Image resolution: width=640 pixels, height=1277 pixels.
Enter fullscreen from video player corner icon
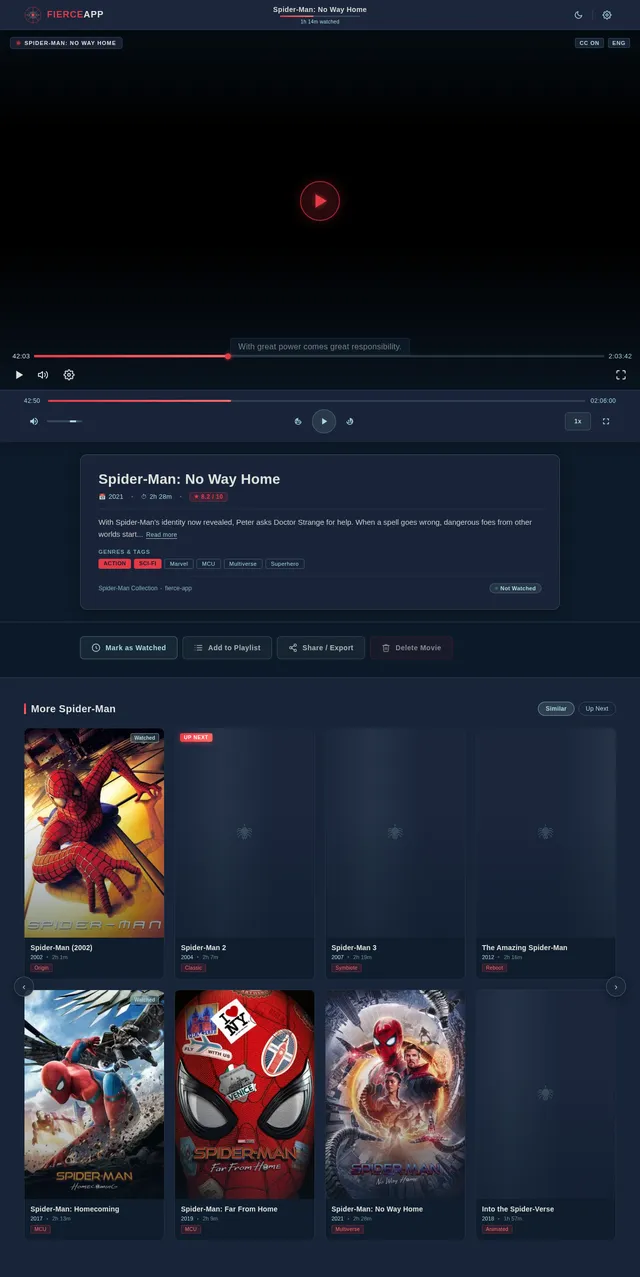[x=621, y=375]
